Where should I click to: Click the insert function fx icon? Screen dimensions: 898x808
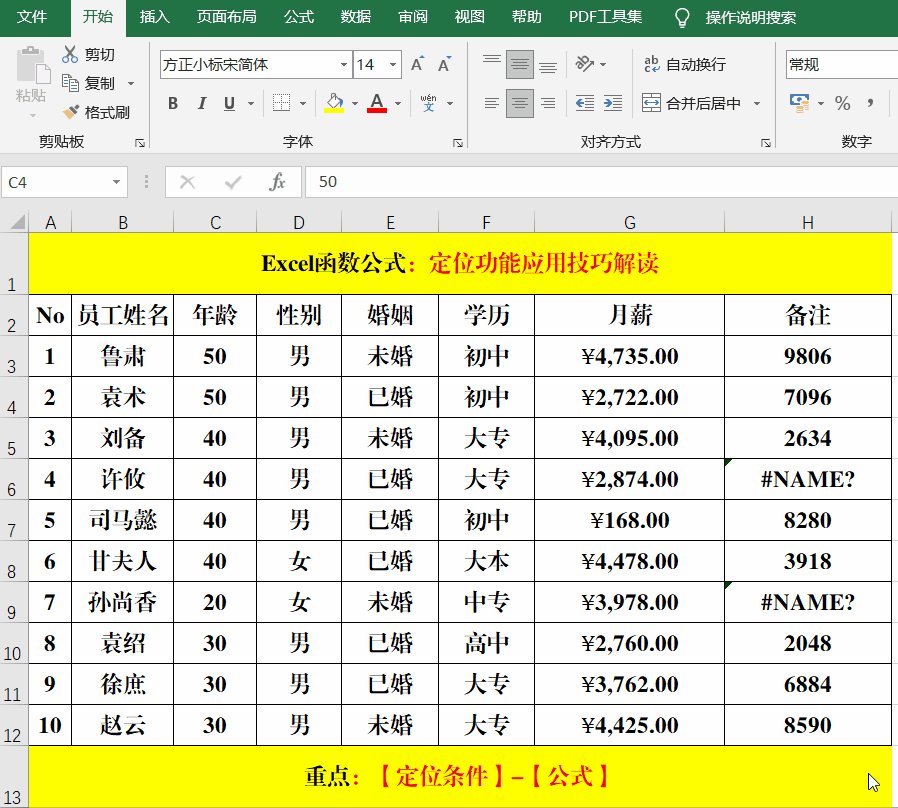point(277,182)
